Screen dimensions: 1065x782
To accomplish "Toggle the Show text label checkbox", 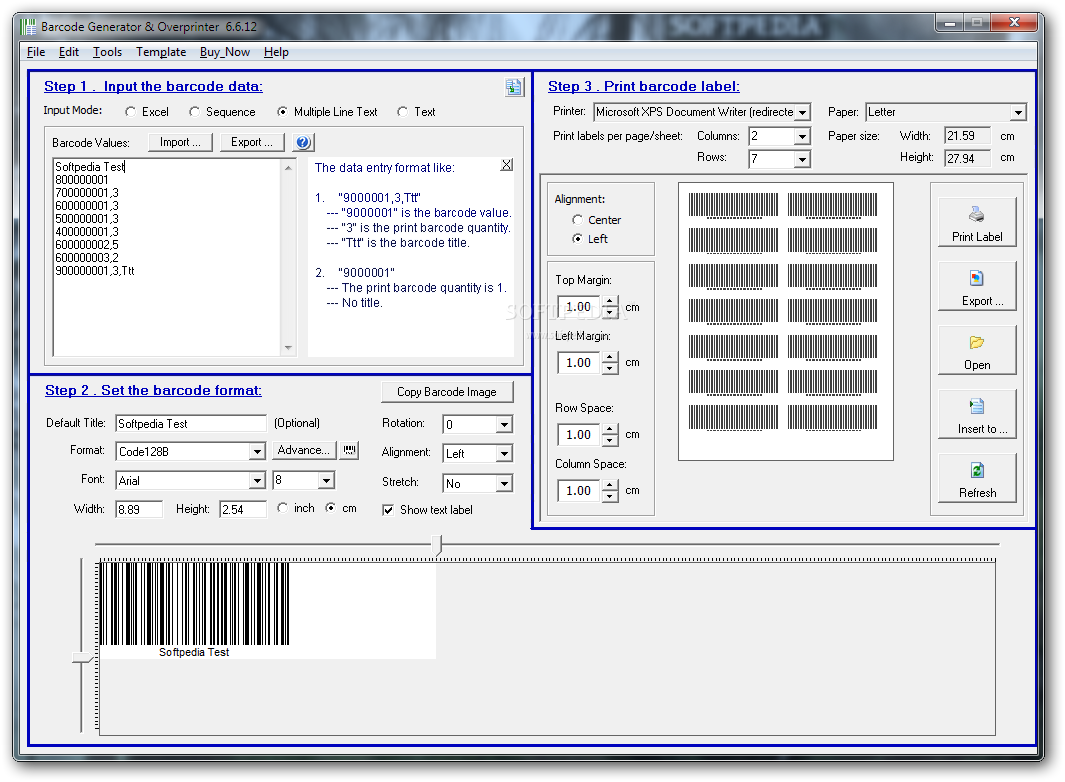I will point(388,510).
